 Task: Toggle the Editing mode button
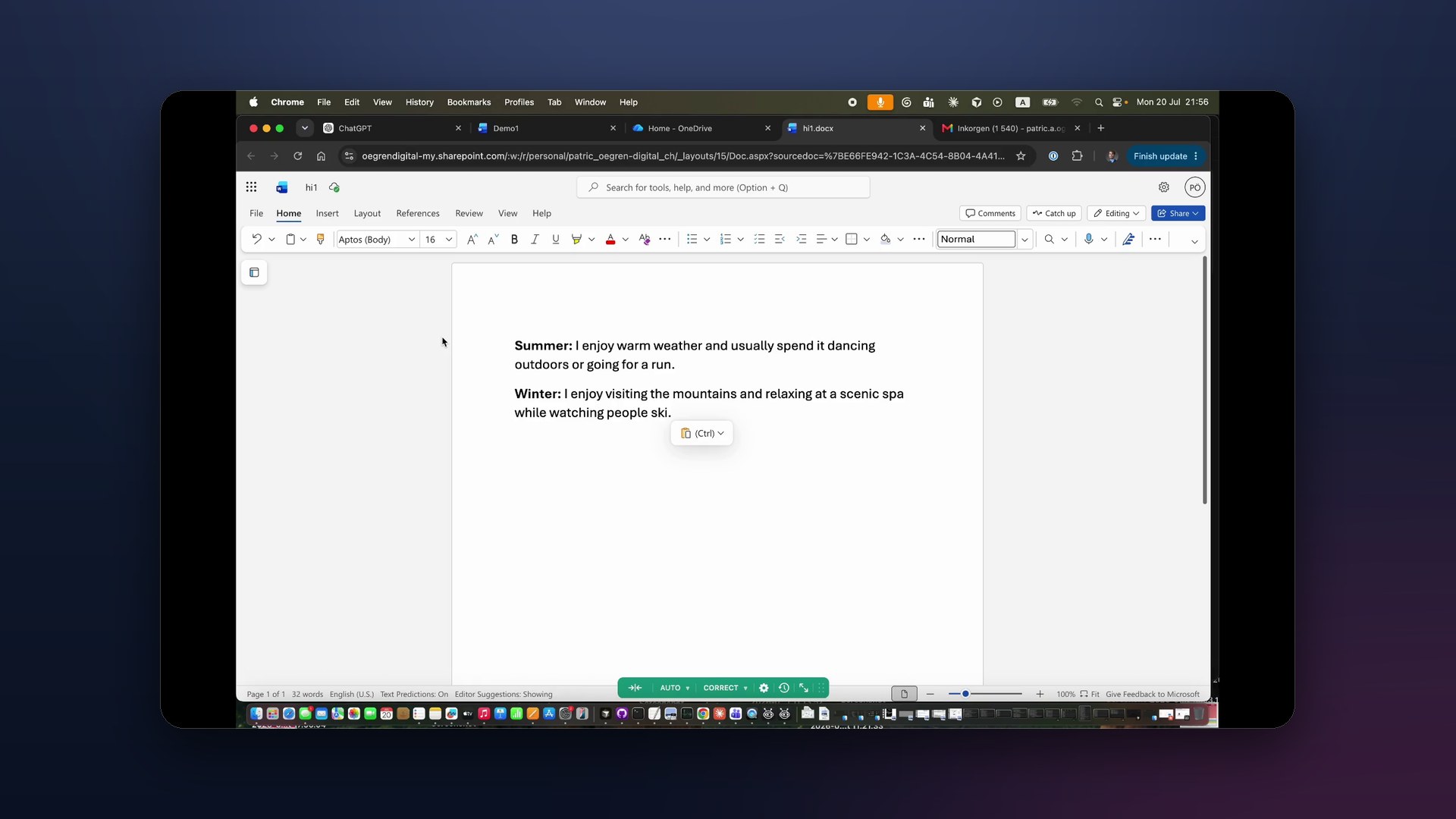click(1116, 214)
